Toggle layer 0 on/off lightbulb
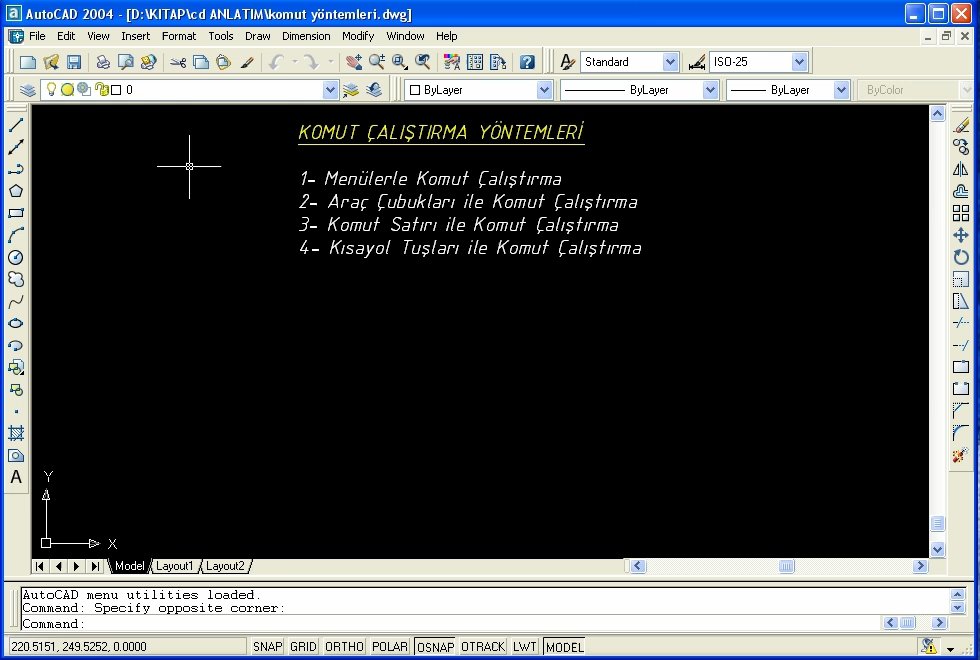980x660 pixels. click(51, 89)
